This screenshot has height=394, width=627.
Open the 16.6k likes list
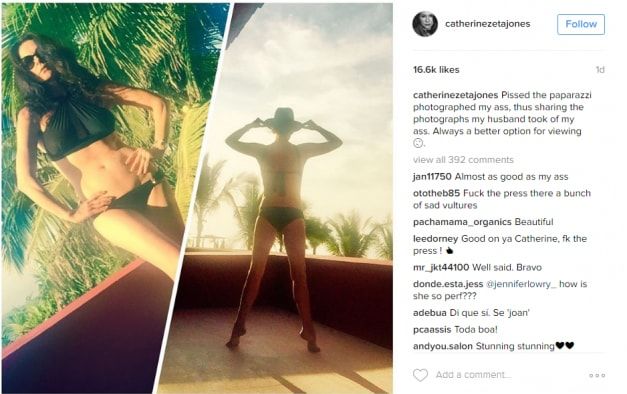coord(436,70)
